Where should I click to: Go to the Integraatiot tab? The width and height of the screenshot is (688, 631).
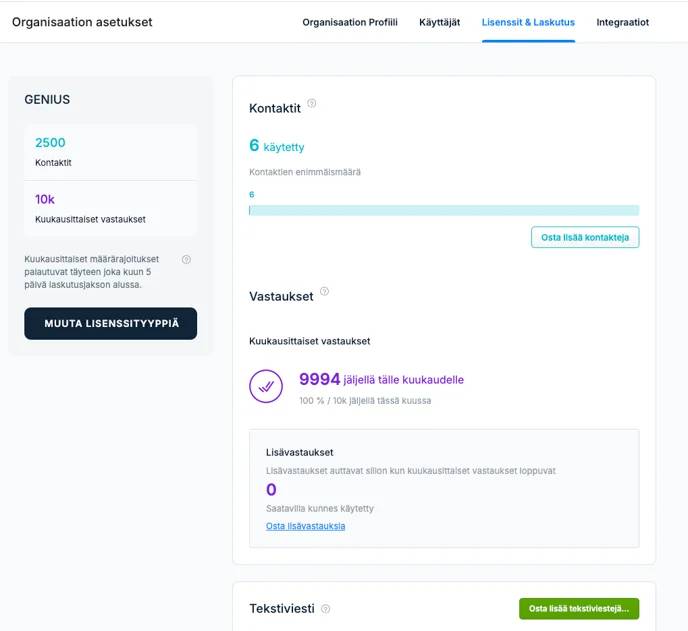point(622,22)
